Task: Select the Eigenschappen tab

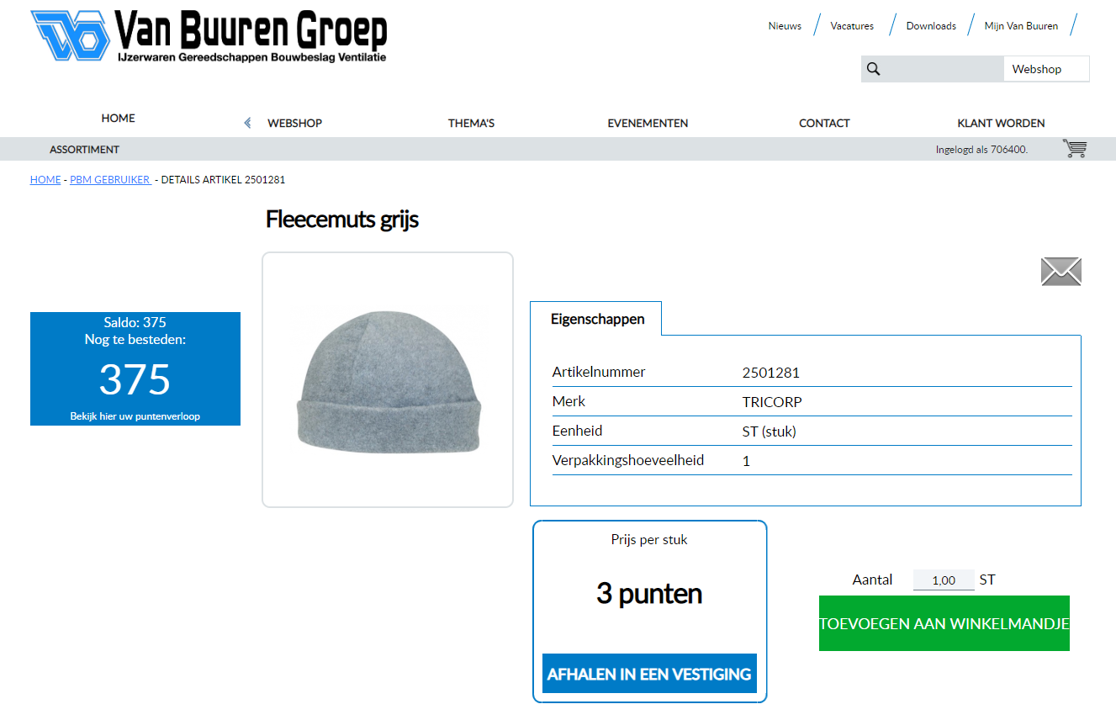Action: click(596, 319)
